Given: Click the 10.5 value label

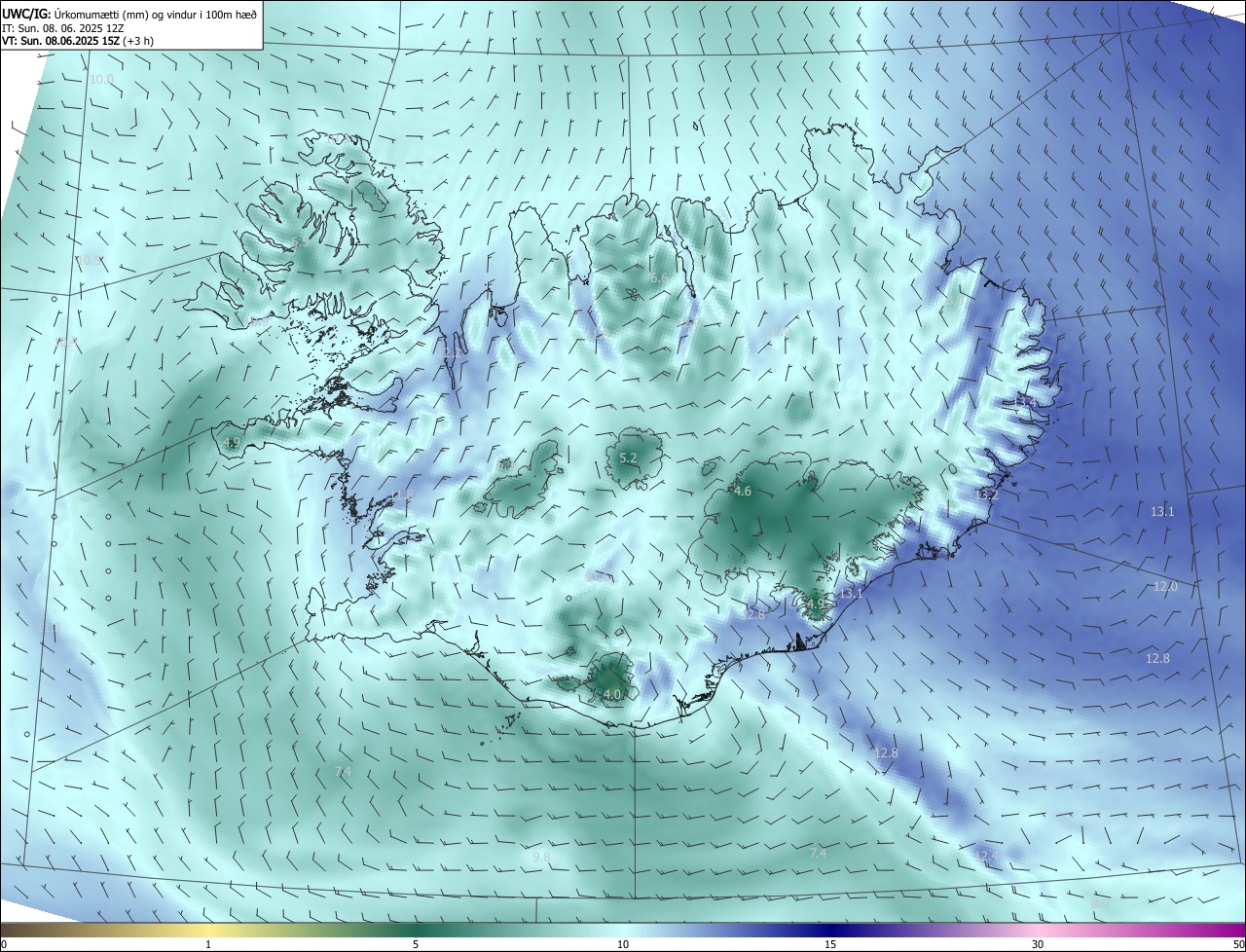Looking at the screenshot, I should [x=90, y=260].
